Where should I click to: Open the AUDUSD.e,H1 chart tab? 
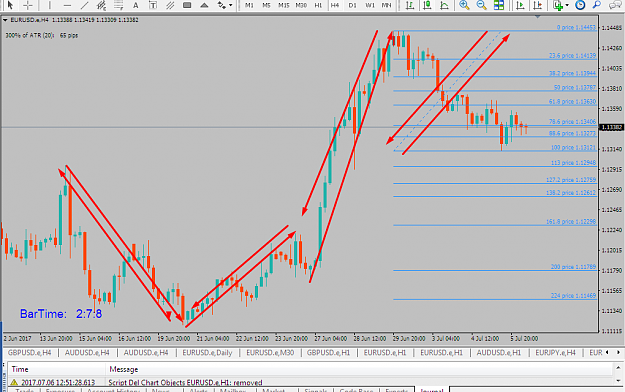(499, 353)
